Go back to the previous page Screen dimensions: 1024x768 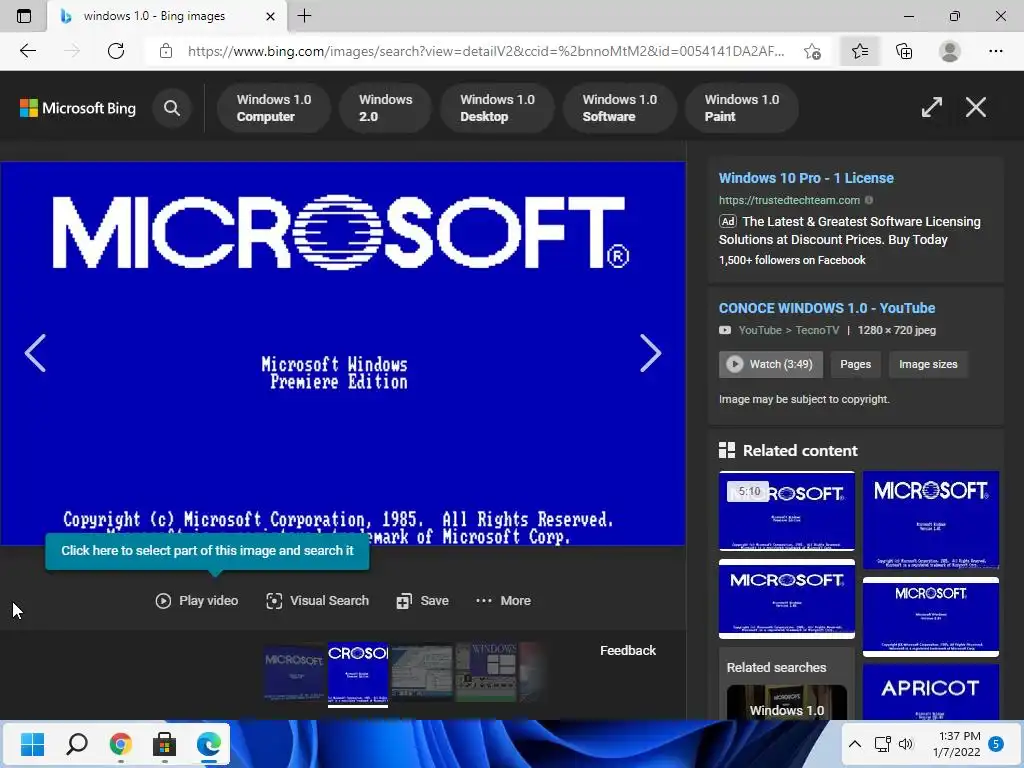pos(27,51)
